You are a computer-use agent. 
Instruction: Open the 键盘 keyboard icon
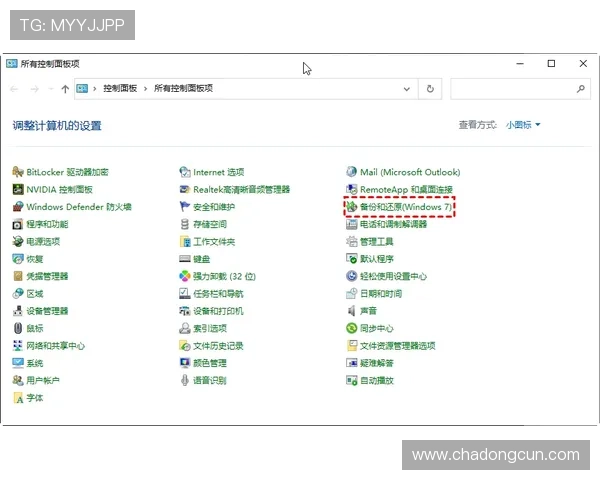tap(184, 259)
